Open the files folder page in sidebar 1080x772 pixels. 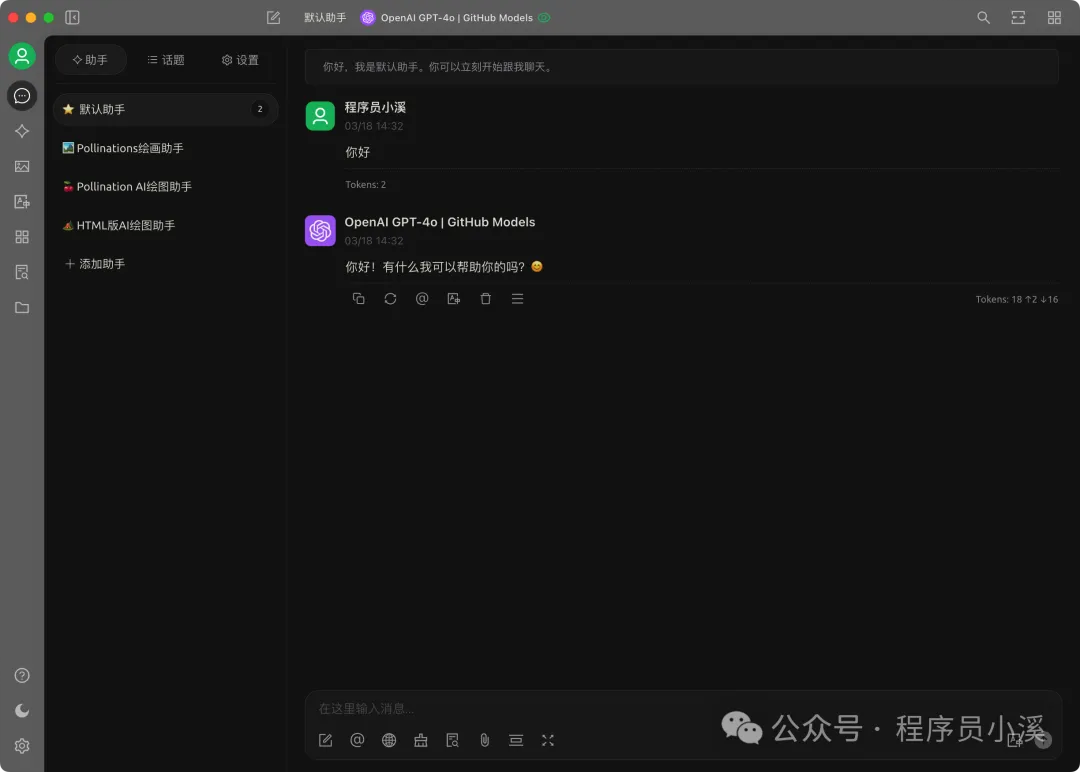click(x=22, y=308)
